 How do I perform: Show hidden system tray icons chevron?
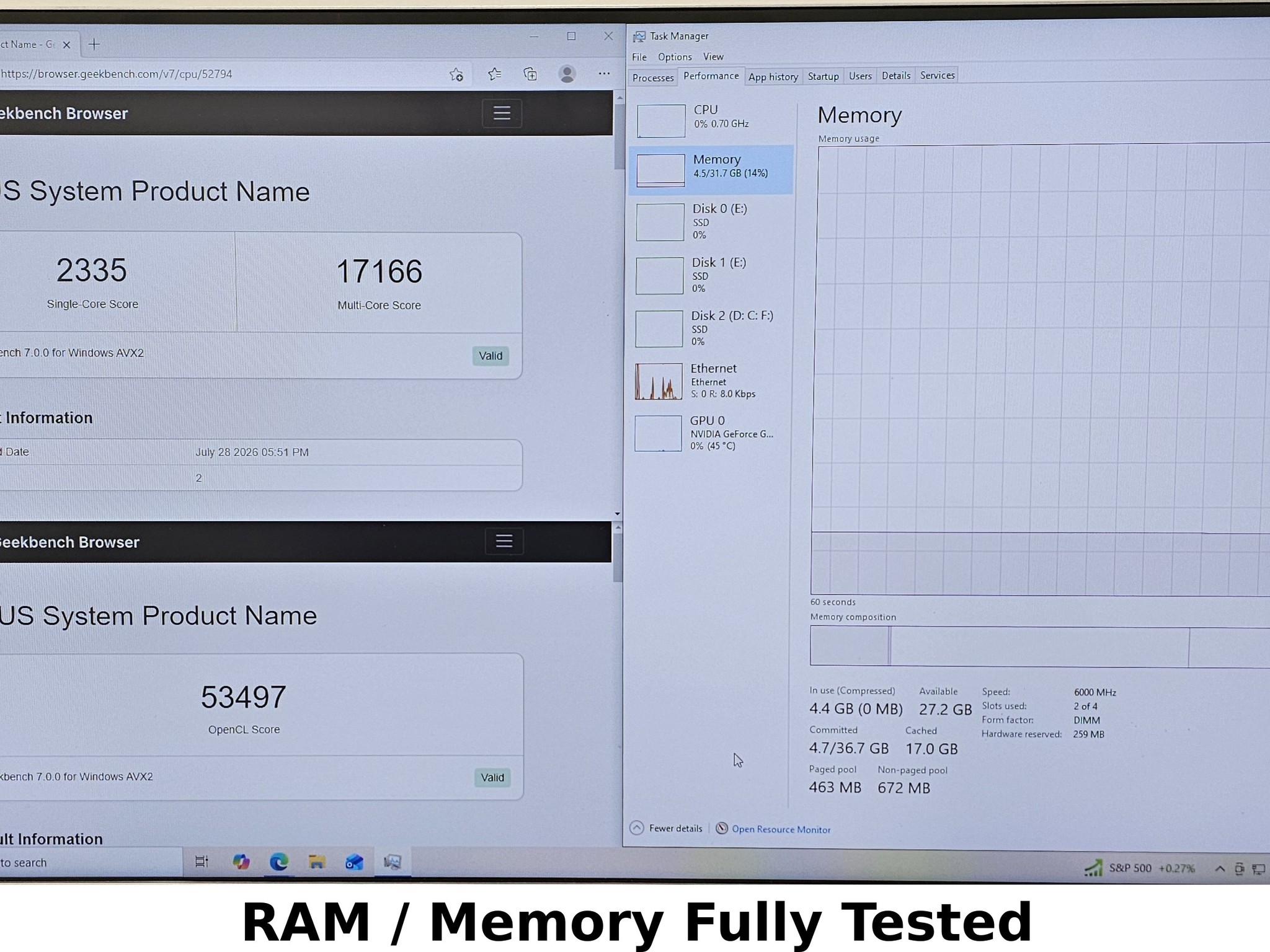[1219, 868]
